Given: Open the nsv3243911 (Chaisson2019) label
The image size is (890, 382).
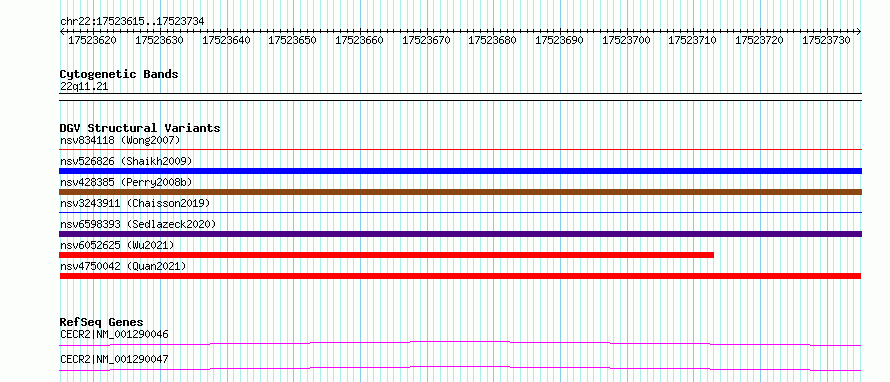Looking at the screenshot, I should point(135,203).
